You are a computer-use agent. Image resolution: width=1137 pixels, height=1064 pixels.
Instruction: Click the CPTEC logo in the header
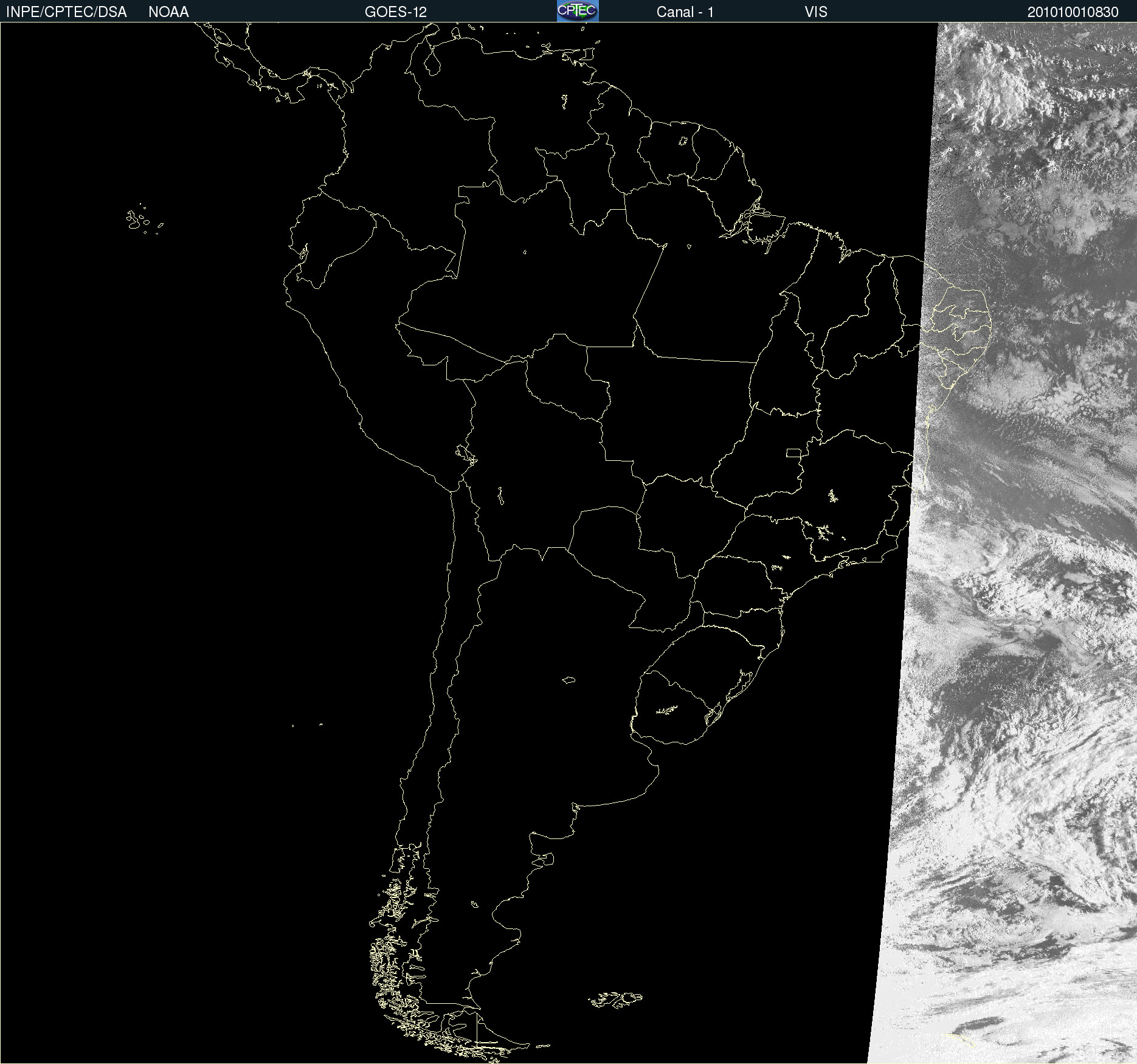578,11
